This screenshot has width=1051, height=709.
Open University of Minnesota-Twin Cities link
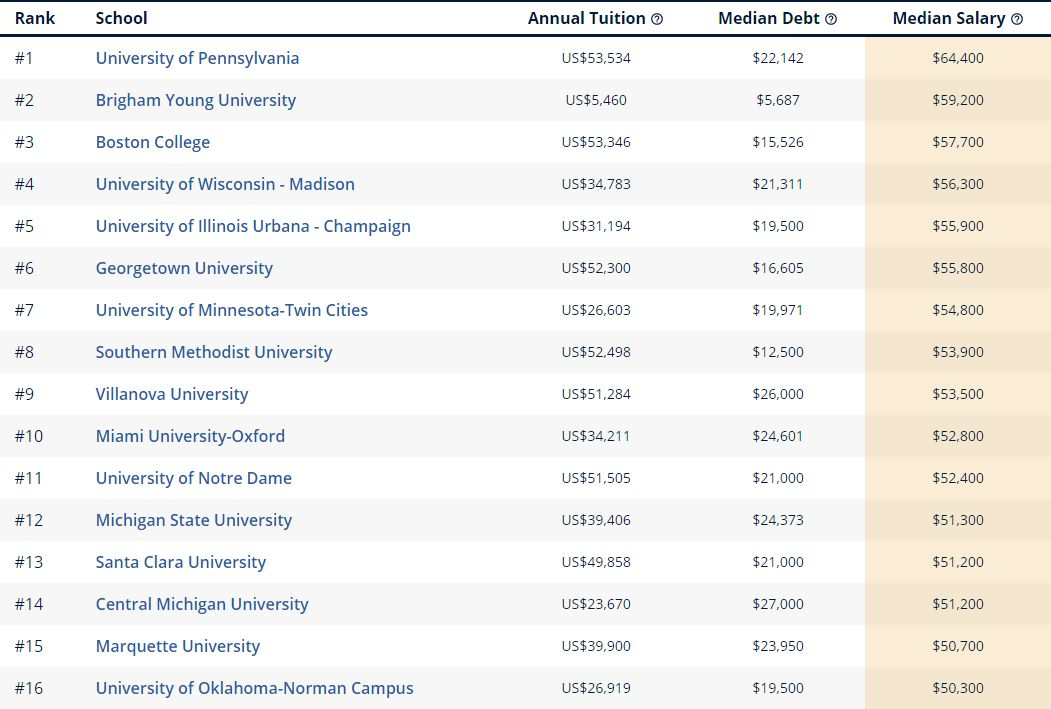point(232,310)
